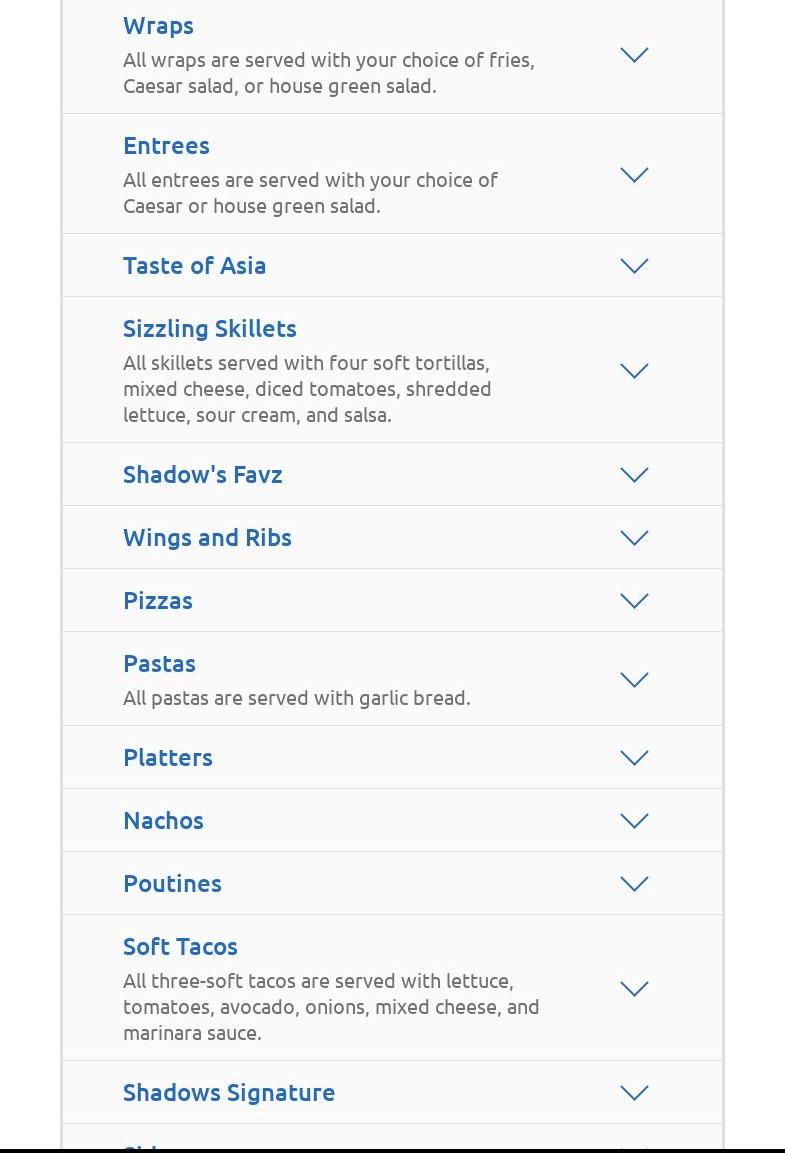Click the Pastas down-arrow icon
This screenshot has width=785, height=1153.
coord(634,680)
